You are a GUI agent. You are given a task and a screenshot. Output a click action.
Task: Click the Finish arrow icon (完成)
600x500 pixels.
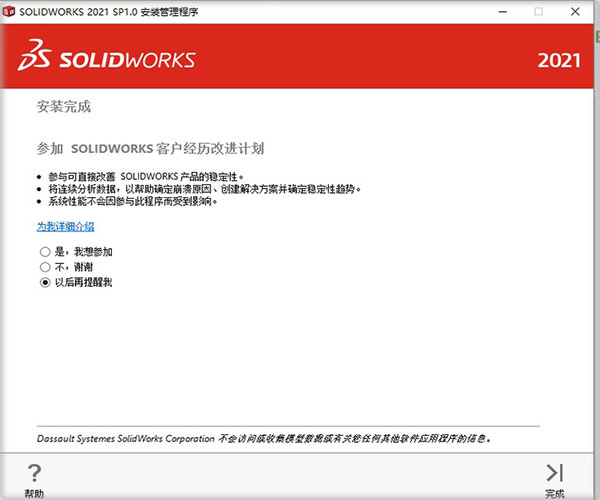pyautogui.click(x=555, y=473)
